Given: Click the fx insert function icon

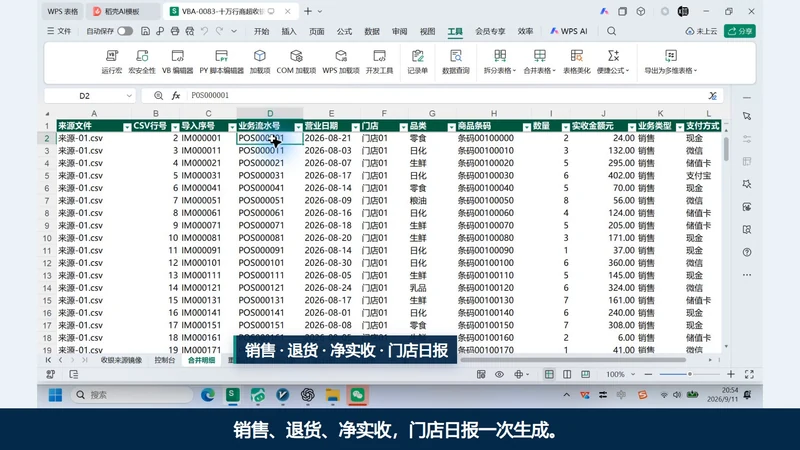Looking at the screenshot, I should tap(176, 95).
